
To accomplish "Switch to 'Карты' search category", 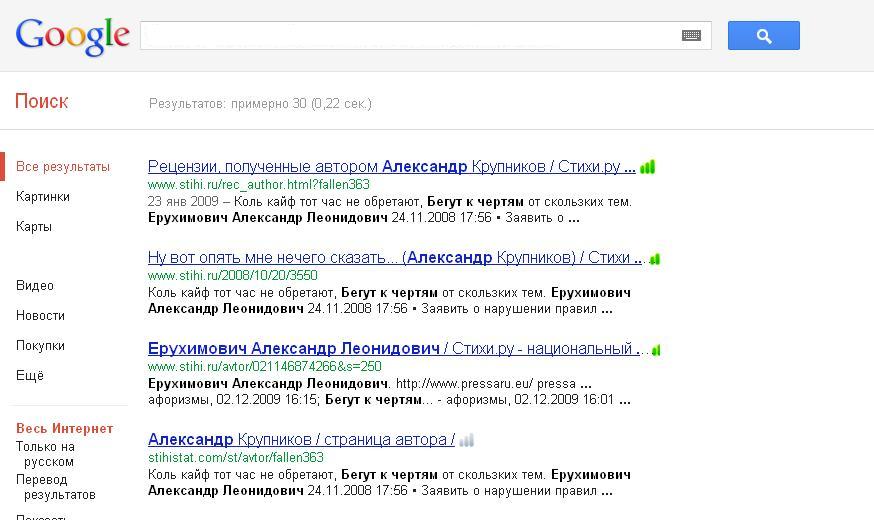I will coord(34,227).
